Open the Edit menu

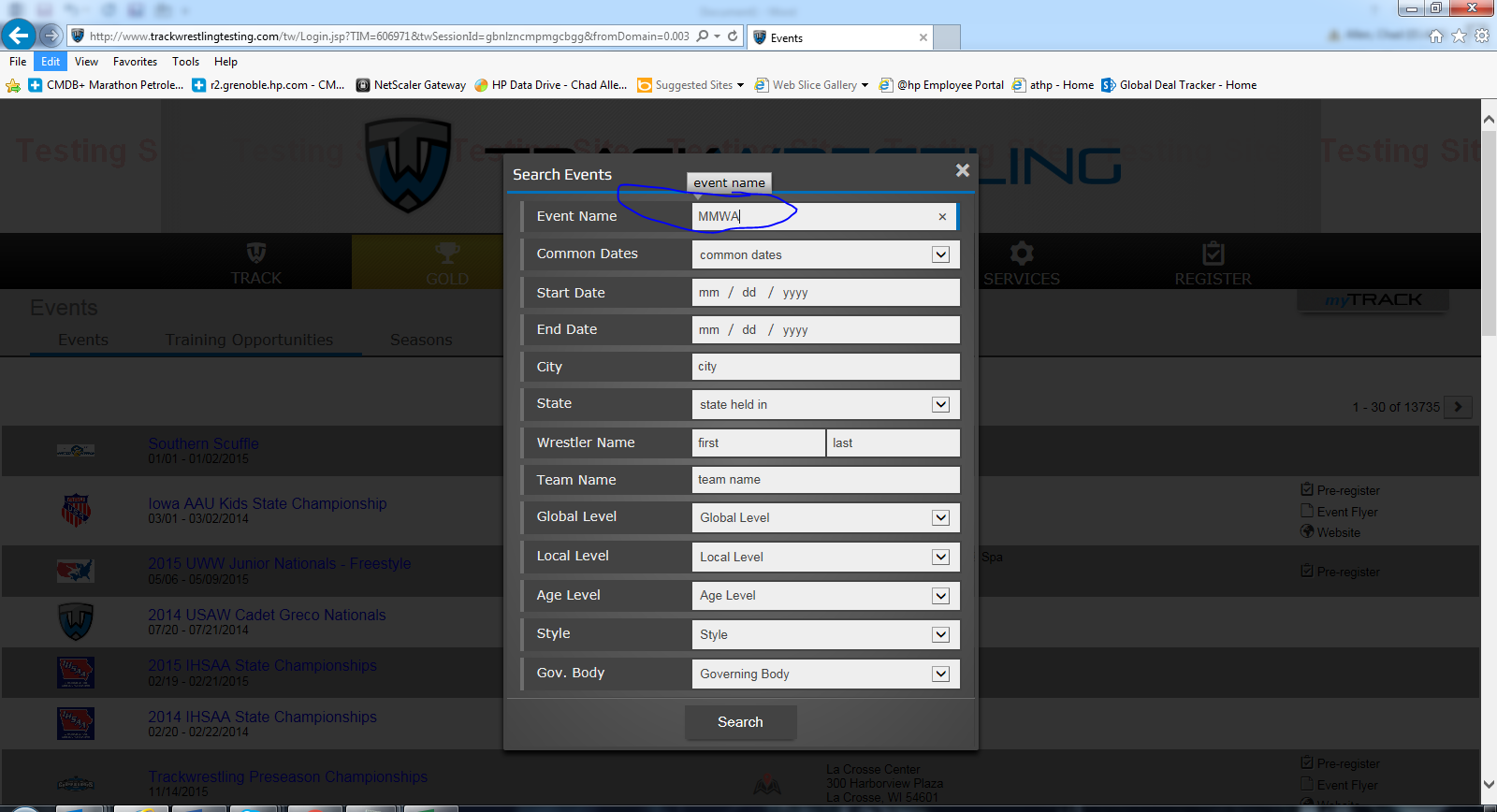pyautogui.click(x=51, y=62)
